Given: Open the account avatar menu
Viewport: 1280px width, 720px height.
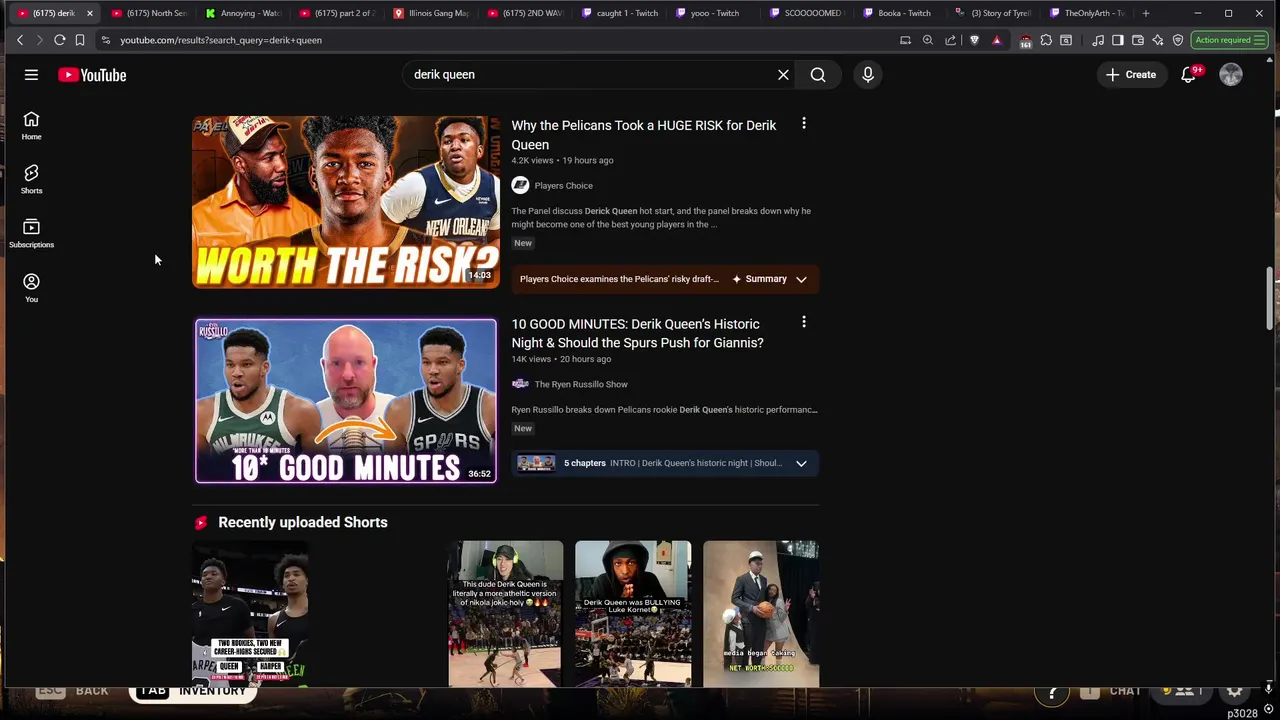Looking at the screenshot, I should (x=1231, y=75).
